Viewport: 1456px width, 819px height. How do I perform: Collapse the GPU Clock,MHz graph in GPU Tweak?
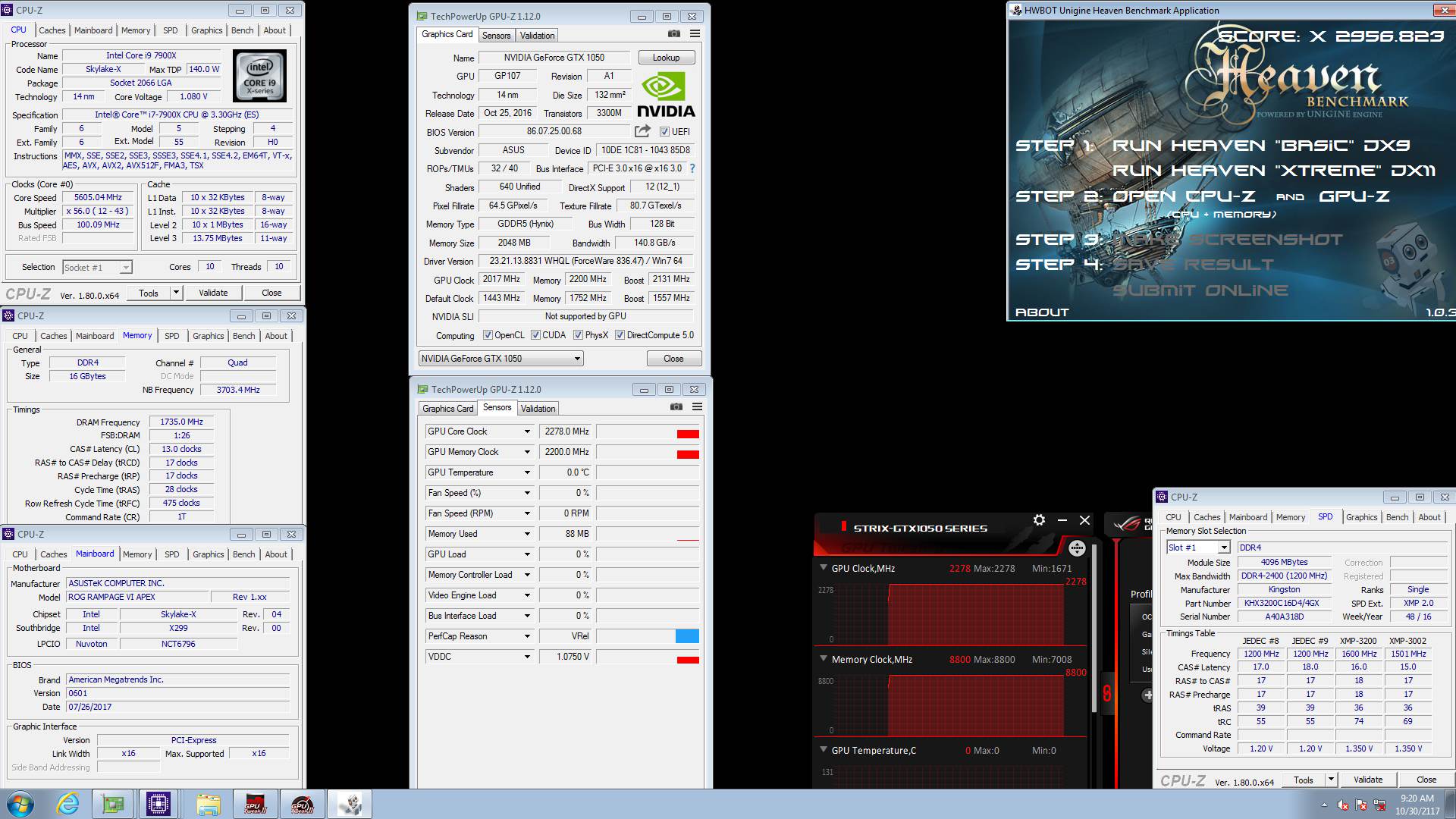(x=824, y=567)
